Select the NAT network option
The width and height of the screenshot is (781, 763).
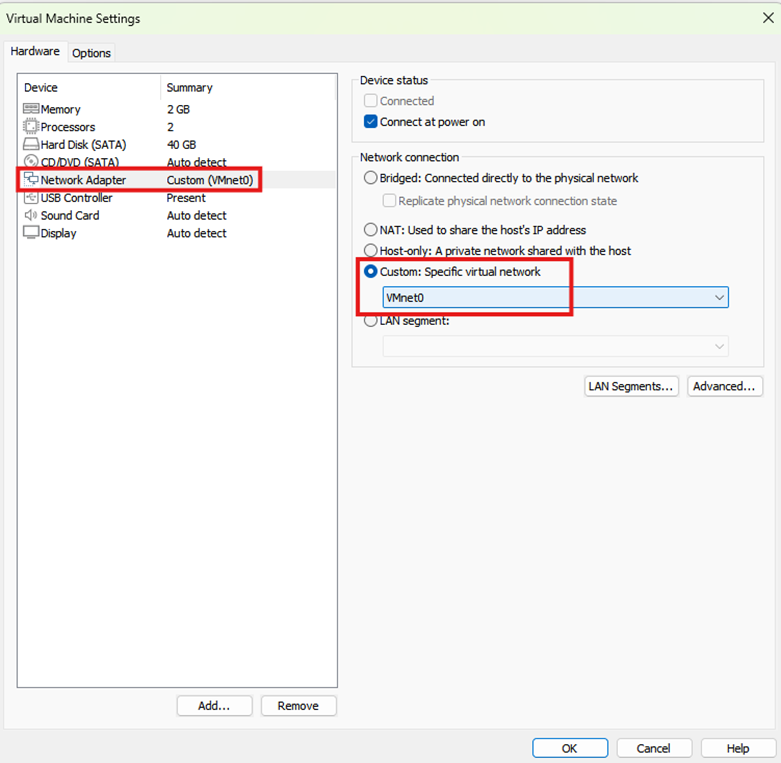(370, 230)
